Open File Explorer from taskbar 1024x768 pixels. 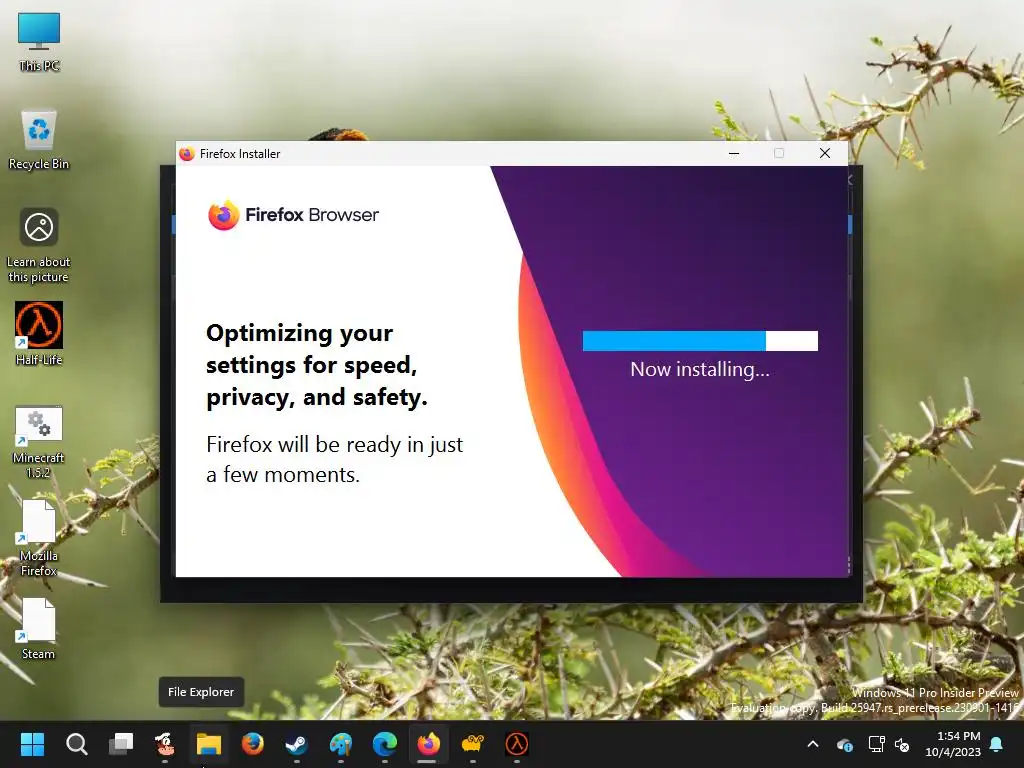click(209, 743)
